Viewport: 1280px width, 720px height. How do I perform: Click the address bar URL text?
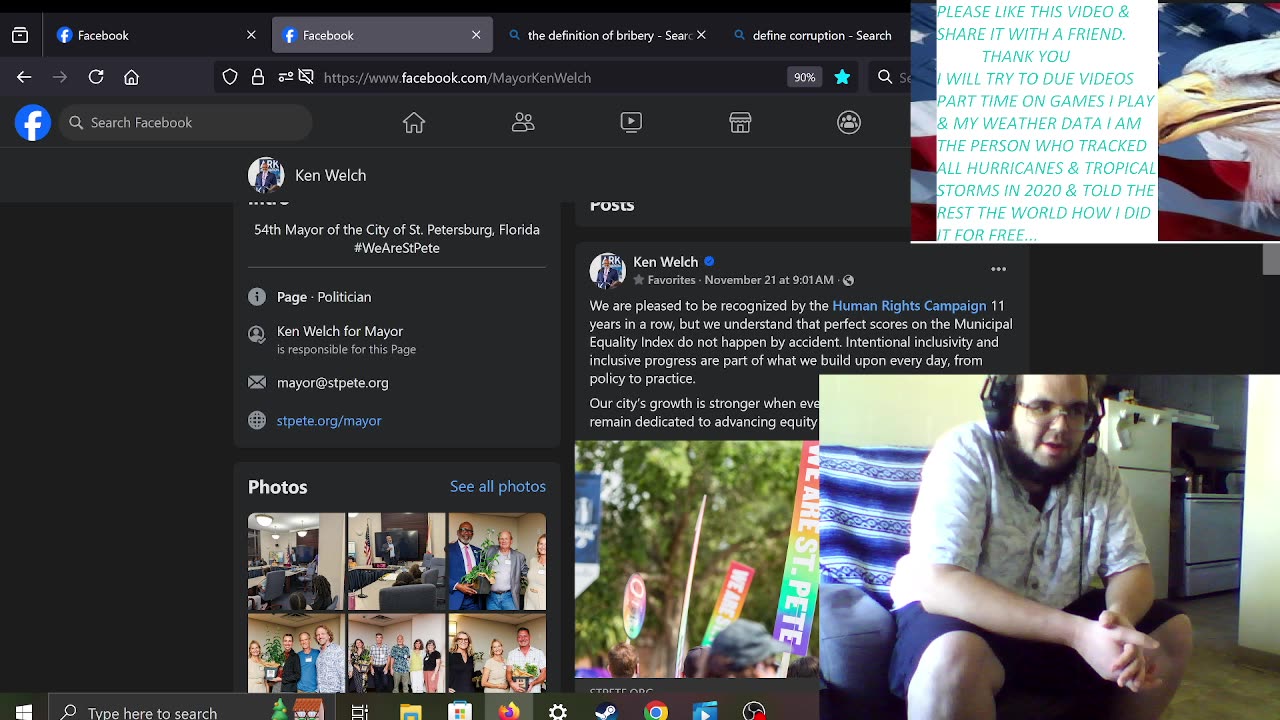(x=457, y=77)
